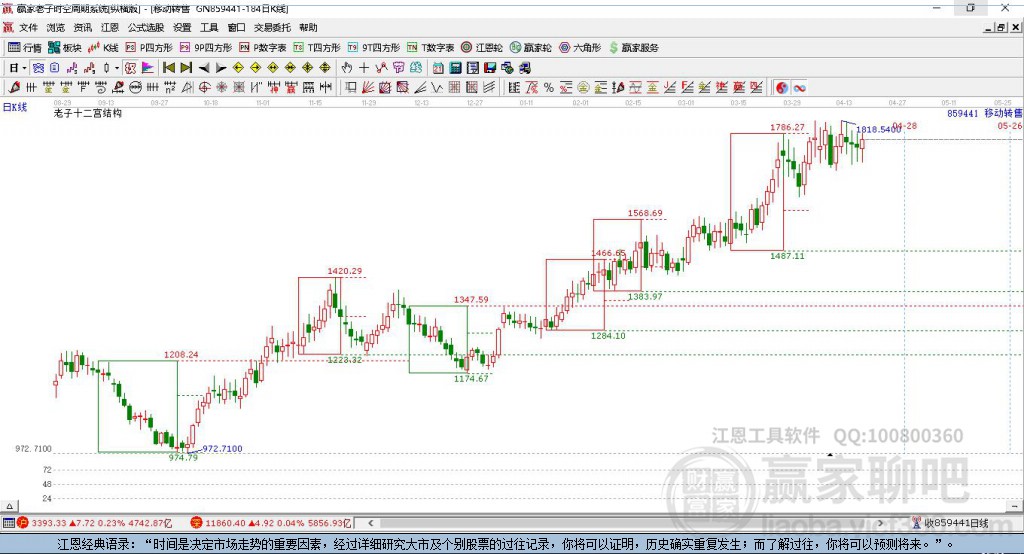Click the 859441 移动转售 stock name
Viewport: 1024px width, 554px height.
pos(984,113)
